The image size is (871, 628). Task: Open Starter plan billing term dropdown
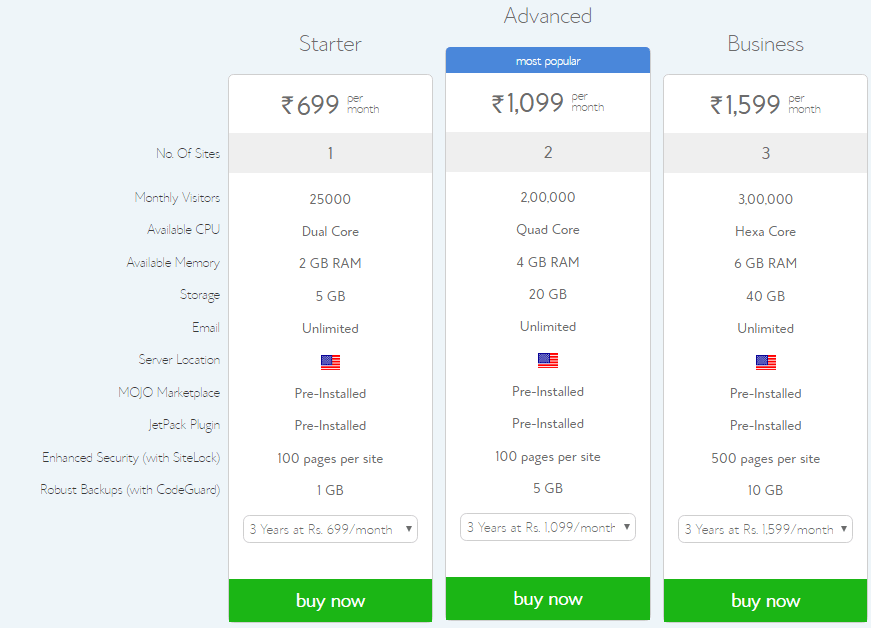click(x=330, y=529)
